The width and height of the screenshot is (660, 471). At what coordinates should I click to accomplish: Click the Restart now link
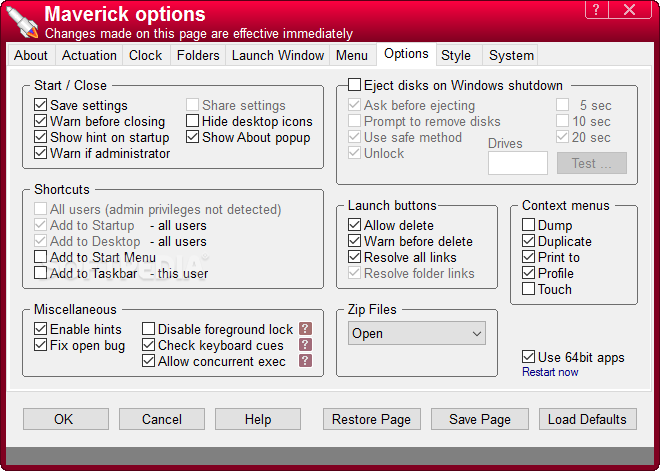click(x=550, y=372)
